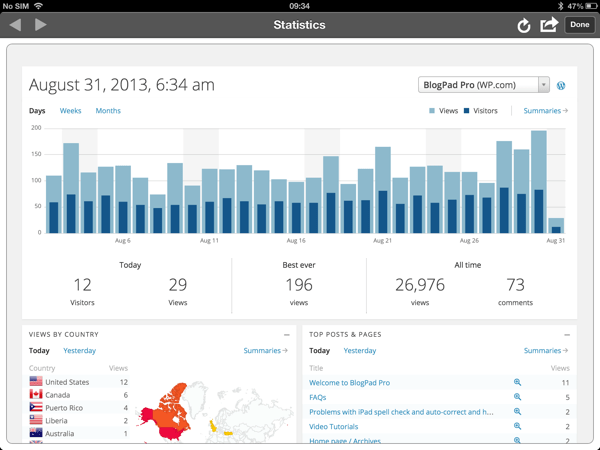The image size is (600, 450).
Task: Open the share action icon
Action: (x=549, y=25)
